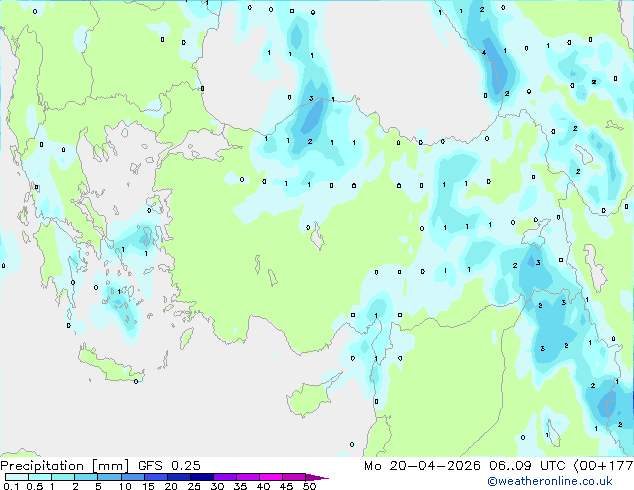Viewport: 634px width, 490px height.
Task: Click legend scale label '40'
Action: [263, 486]
